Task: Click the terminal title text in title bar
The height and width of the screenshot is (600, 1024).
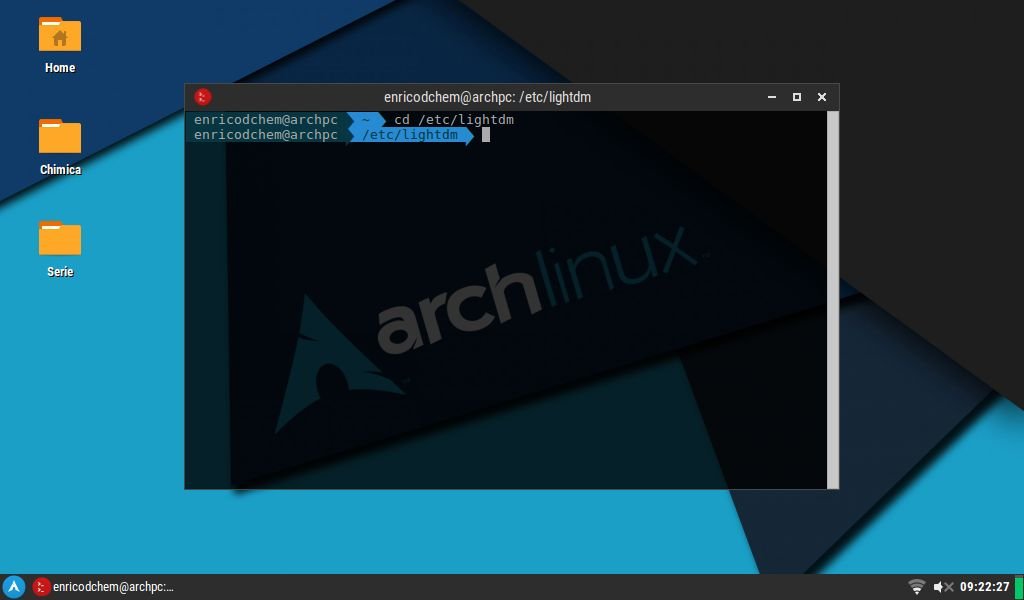Action: pos(487,97)
